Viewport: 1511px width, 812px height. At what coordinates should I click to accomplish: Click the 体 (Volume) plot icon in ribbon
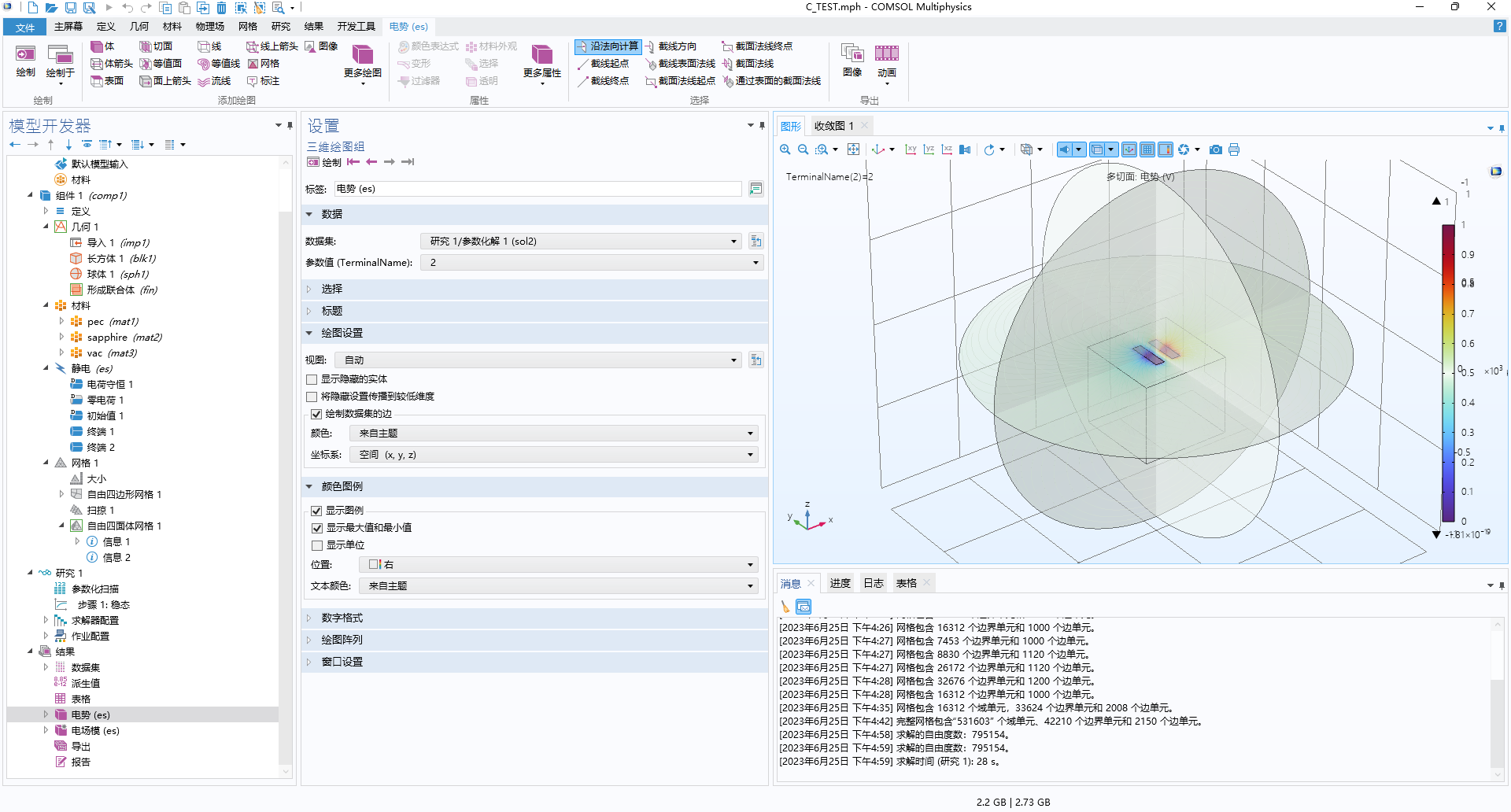(102, 46)
